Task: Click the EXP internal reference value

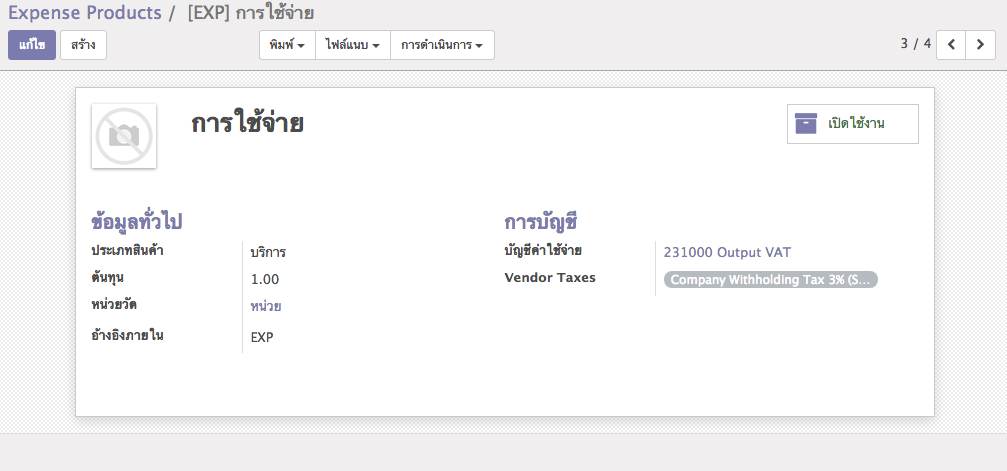Action: point(262,337)
